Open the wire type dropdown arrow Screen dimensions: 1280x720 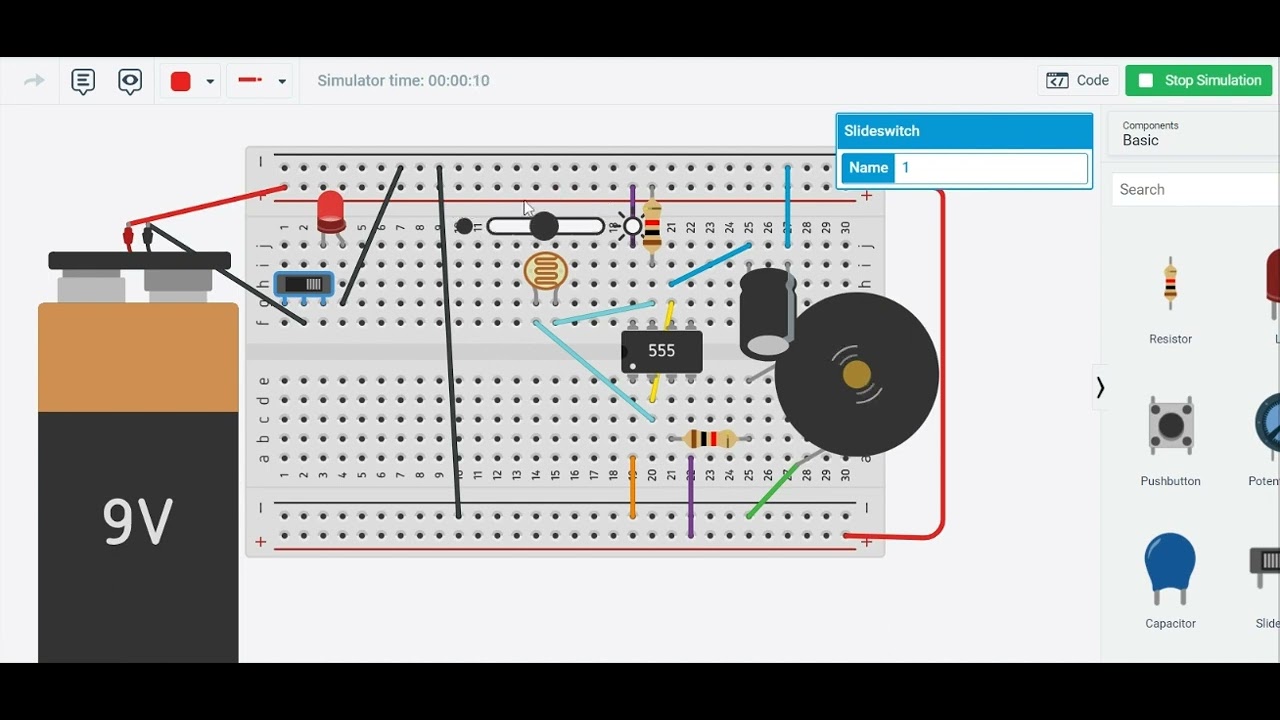click(282, 81)
